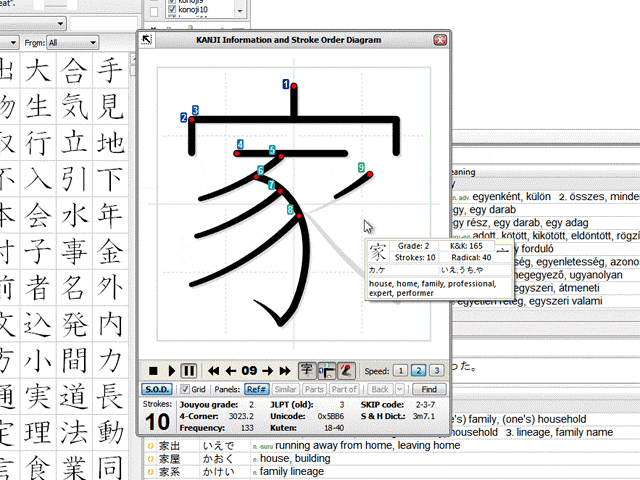
Task: Select kanji 動 in the grid
Action: [110, 432]
